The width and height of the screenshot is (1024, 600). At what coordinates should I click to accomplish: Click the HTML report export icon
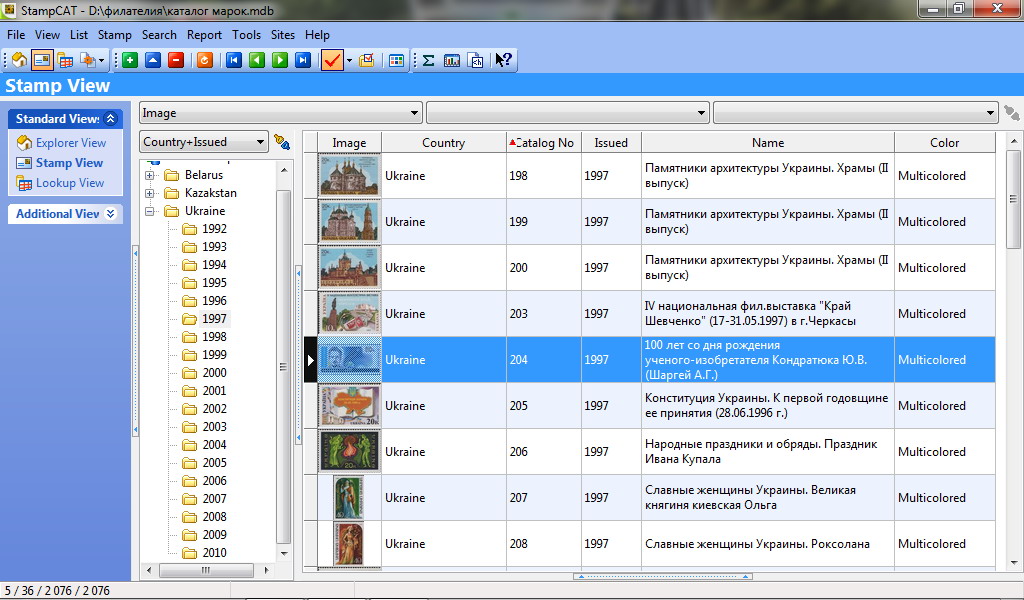pyautogui.click(x=476, y=60)
